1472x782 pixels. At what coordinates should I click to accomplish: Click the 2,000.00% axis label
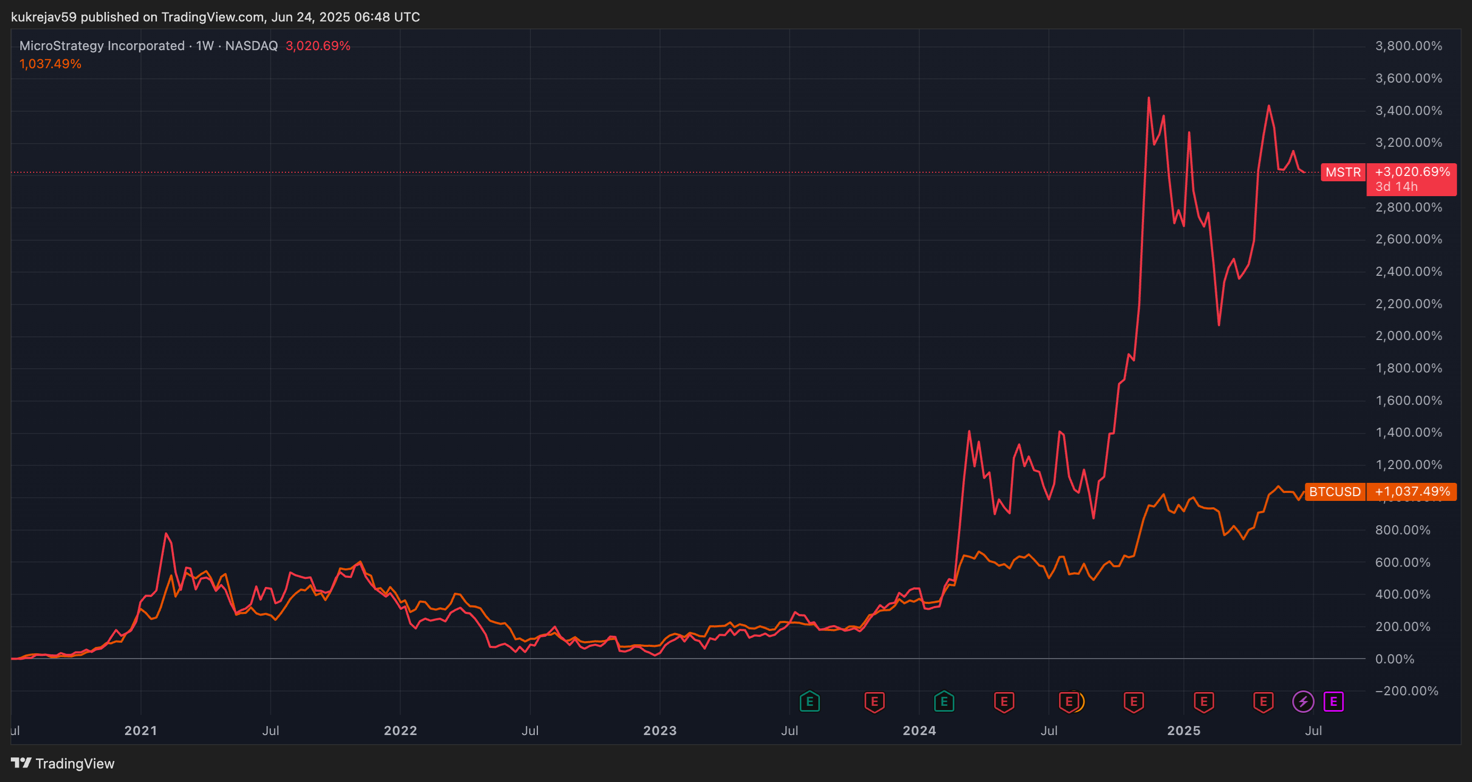click(x=1409, y=336)
